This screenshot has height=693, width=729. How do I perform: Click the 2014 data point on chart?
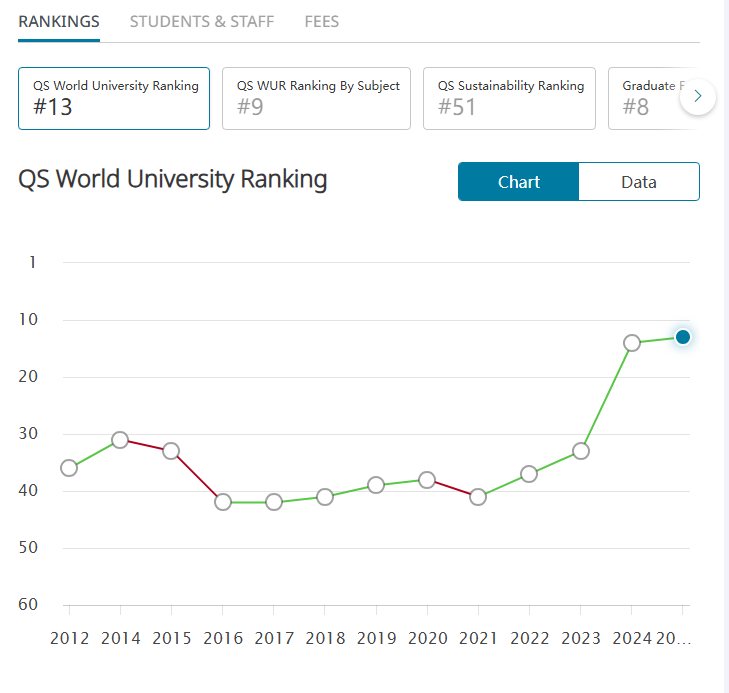click(x=120, y=440)
